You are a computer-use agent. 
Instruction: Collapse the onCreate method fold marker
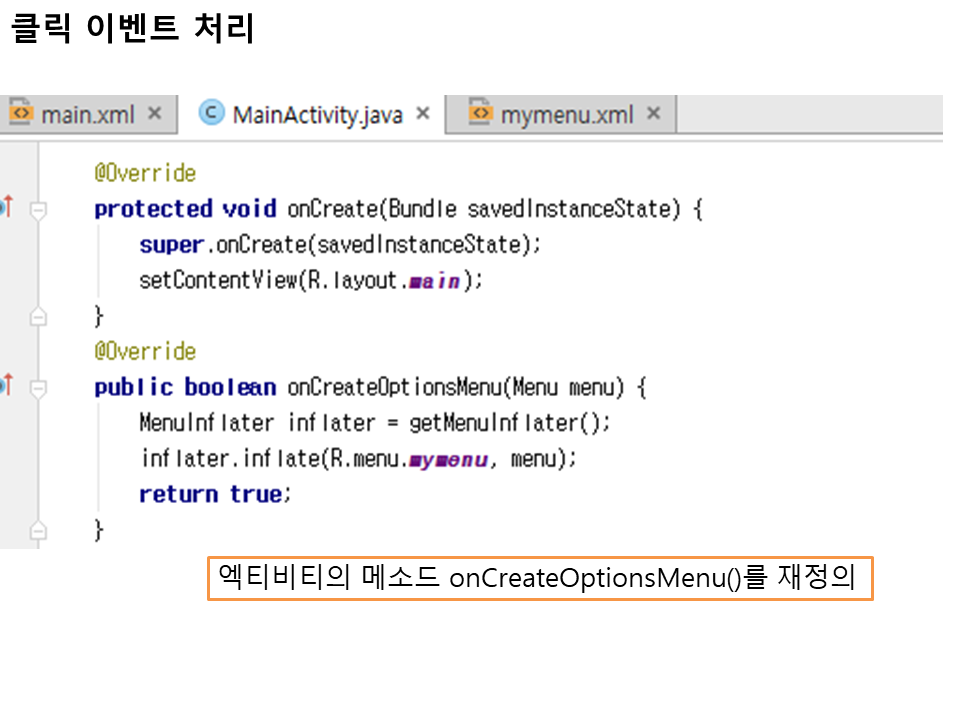[38, 210]
